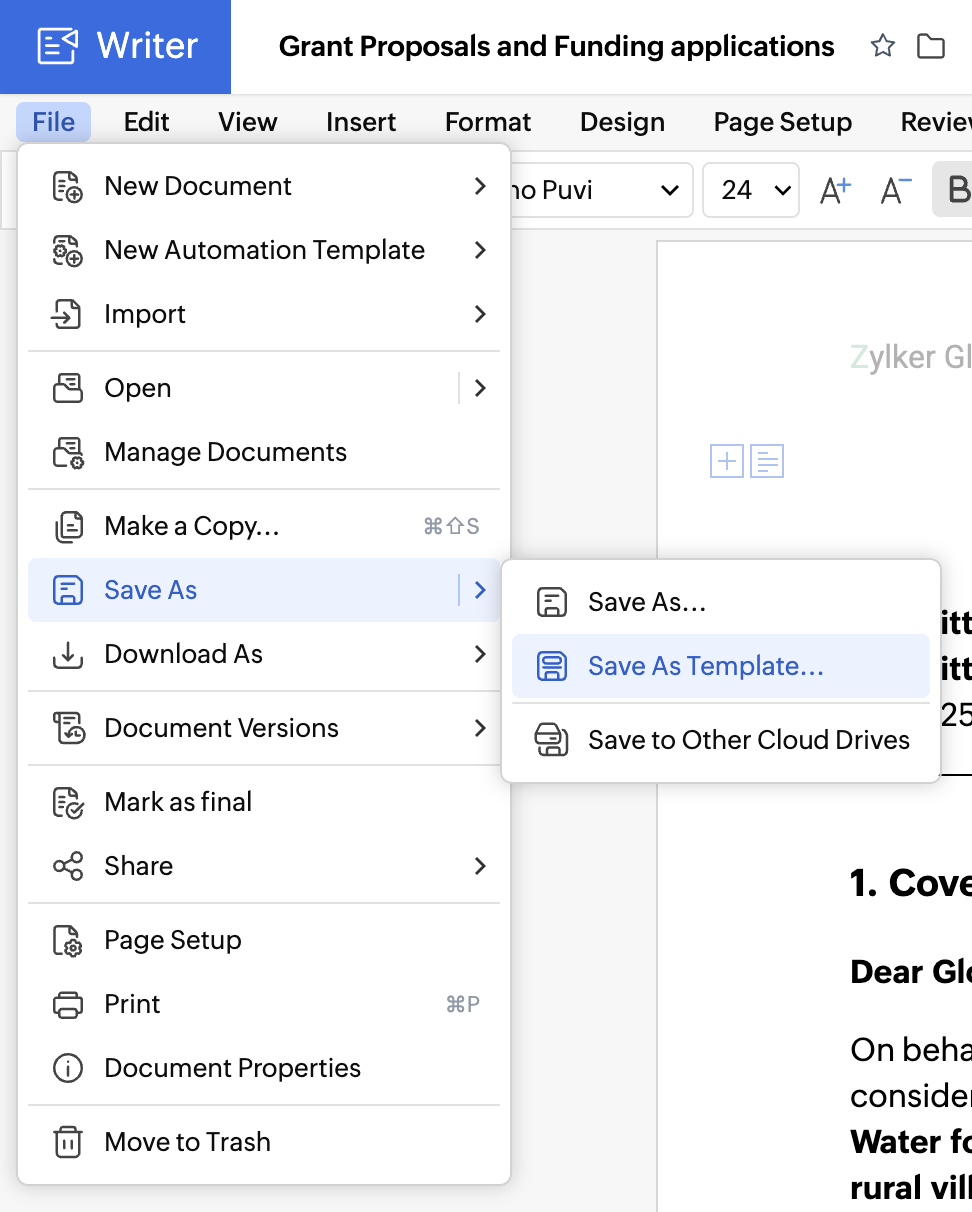Screen dimensions: 972x1212
Task: Click the Document Properties info icon
Action: click(x=67, y=1068)
